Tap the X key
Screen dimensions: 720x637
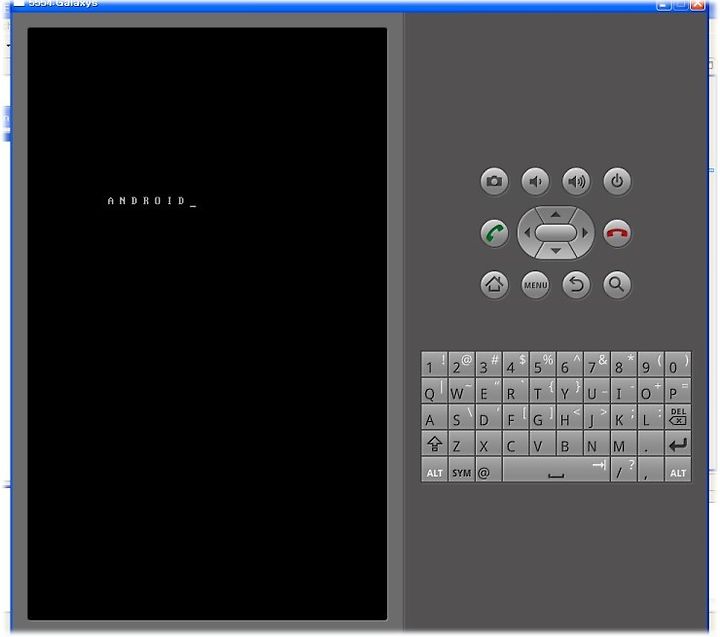click(x=488, y=443)
